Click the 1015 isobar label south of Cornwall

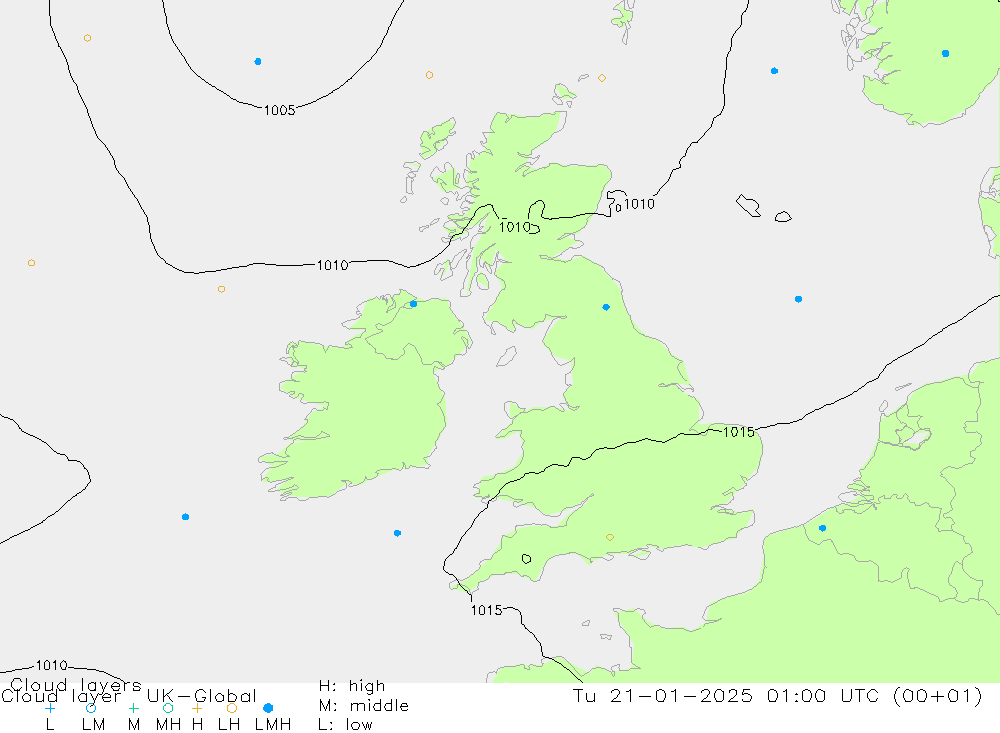tap(487, 611)
